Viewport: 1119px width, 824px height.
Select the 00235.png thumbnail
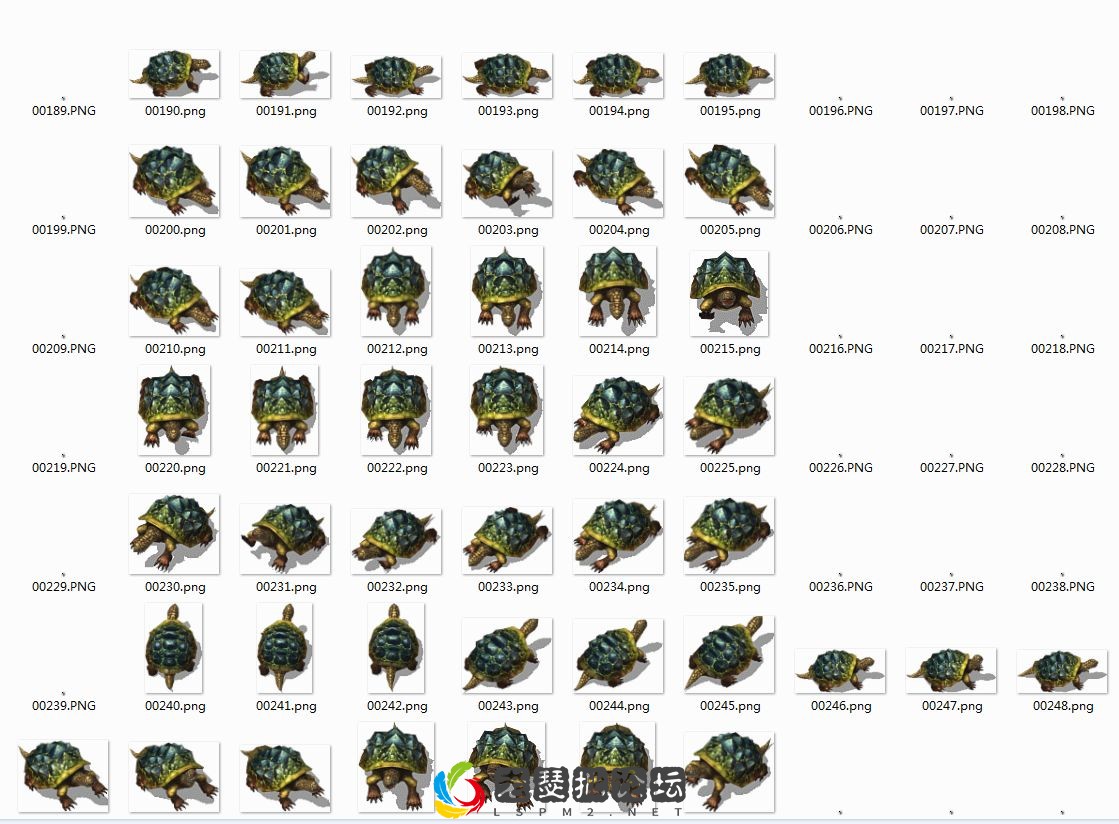point(729,536)
